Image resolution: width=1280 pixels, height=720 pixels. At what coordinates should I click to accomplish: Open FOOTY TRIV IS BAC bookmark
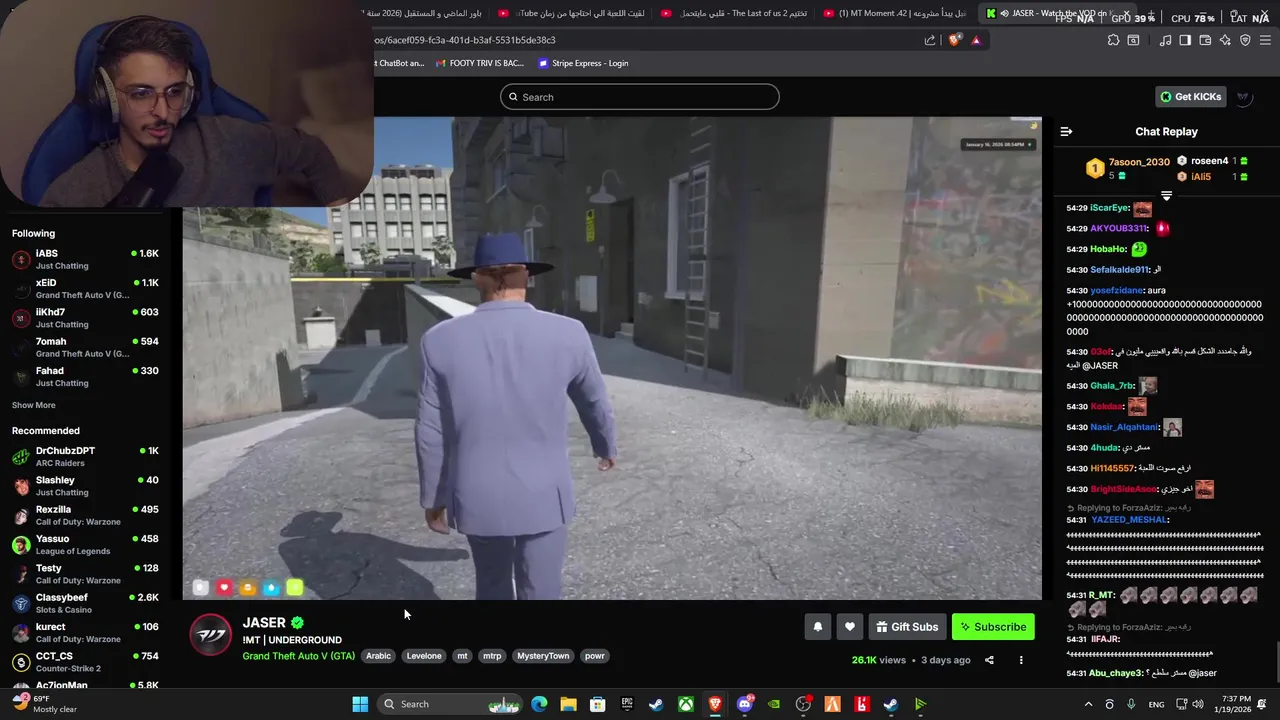point(480,63)
